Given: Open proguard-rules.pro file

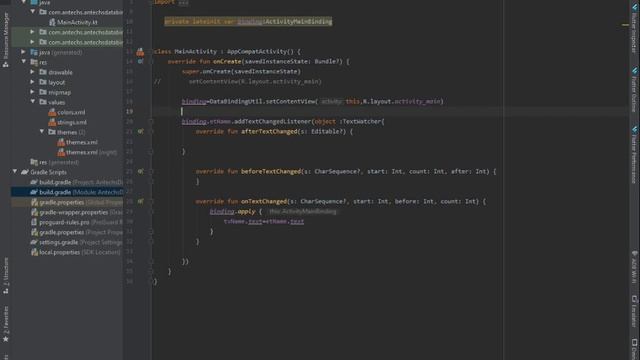Looking at the screenshot, I should 81,222.
